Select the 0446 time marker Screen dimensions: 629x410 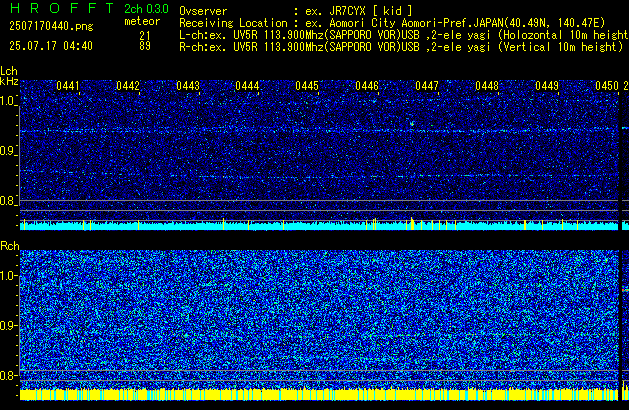point(367,86)
